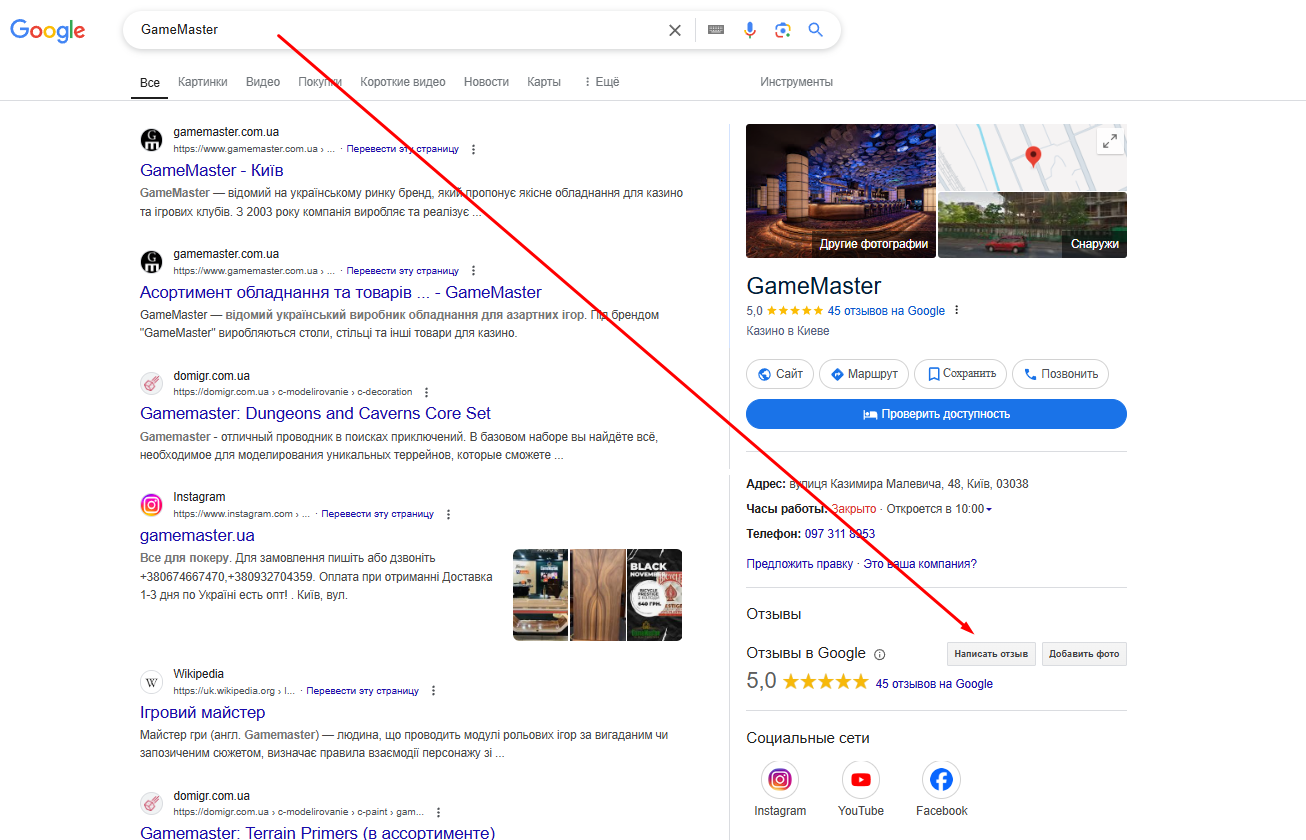Click Instagram favicon in search results
Viewport: 1306px width, 840px height.
(x=151, y=505)
